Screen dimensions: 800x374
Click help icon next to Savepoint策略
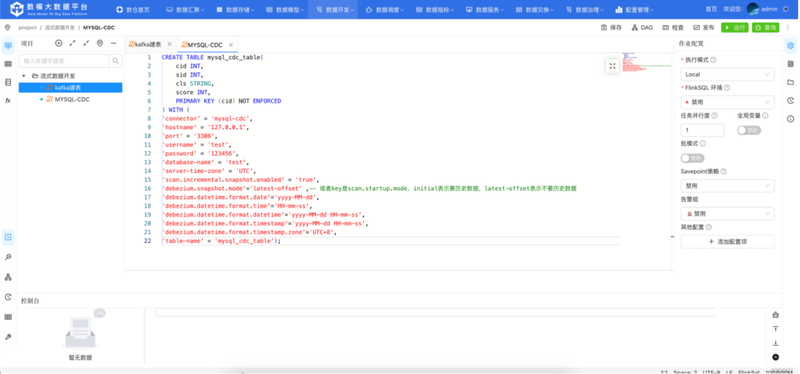pos(723,171)
